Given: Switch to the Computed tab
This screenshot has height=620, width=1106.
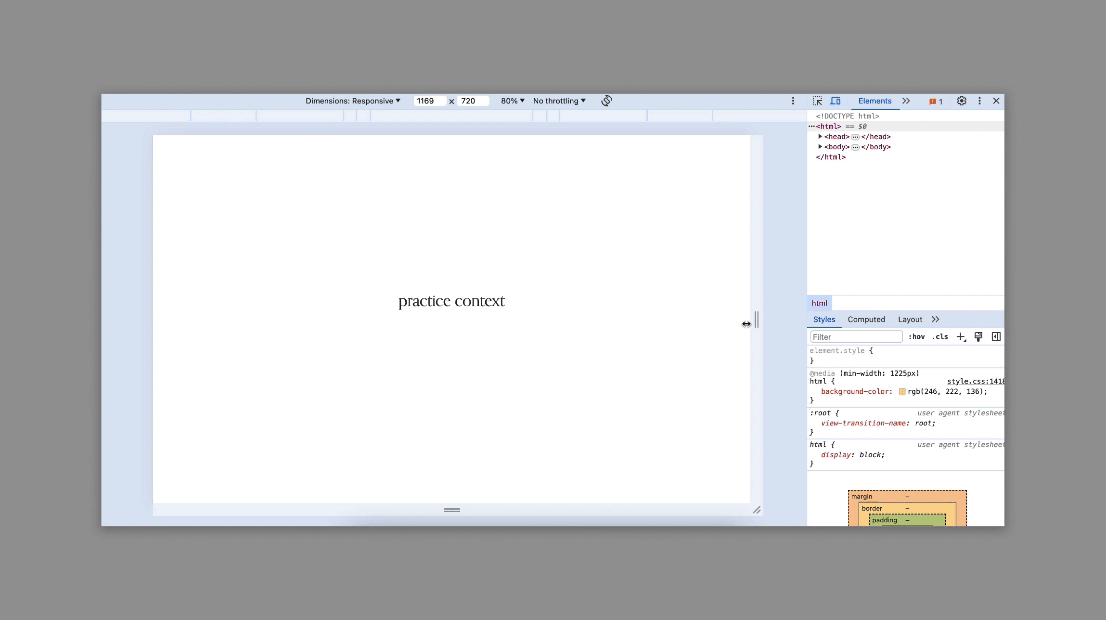Looking at the screenshot, I should pos(866,320).
